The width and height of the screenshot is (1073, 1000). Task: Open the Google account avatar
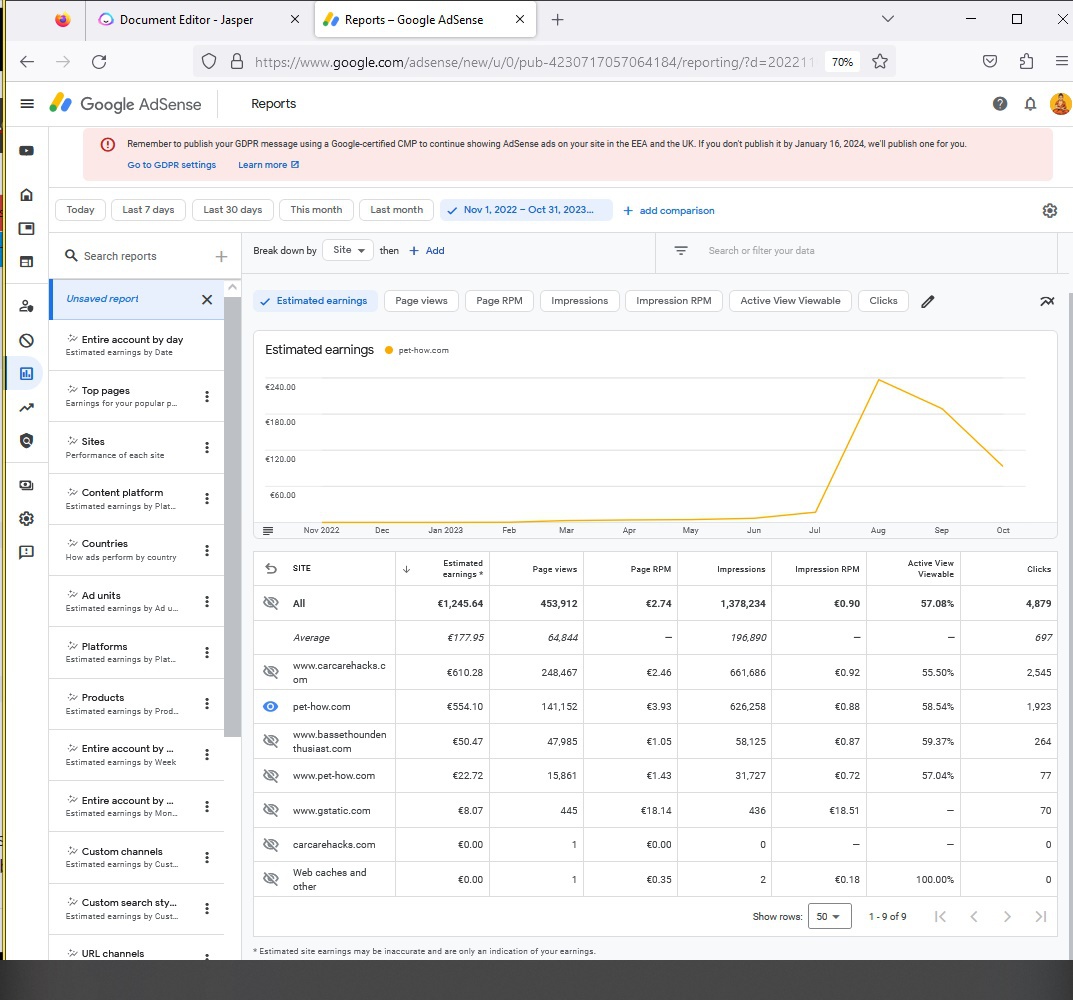1061,104
